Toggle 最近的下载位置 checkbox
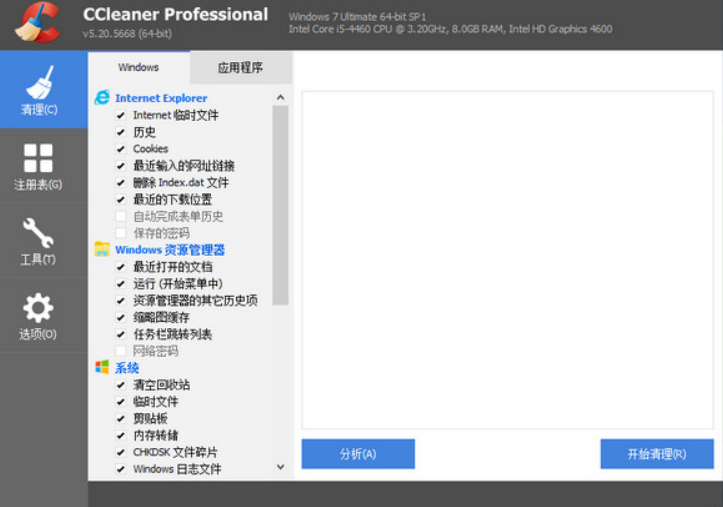The height and width of the screenshot is (507, 723). click(x=121, y=200)
